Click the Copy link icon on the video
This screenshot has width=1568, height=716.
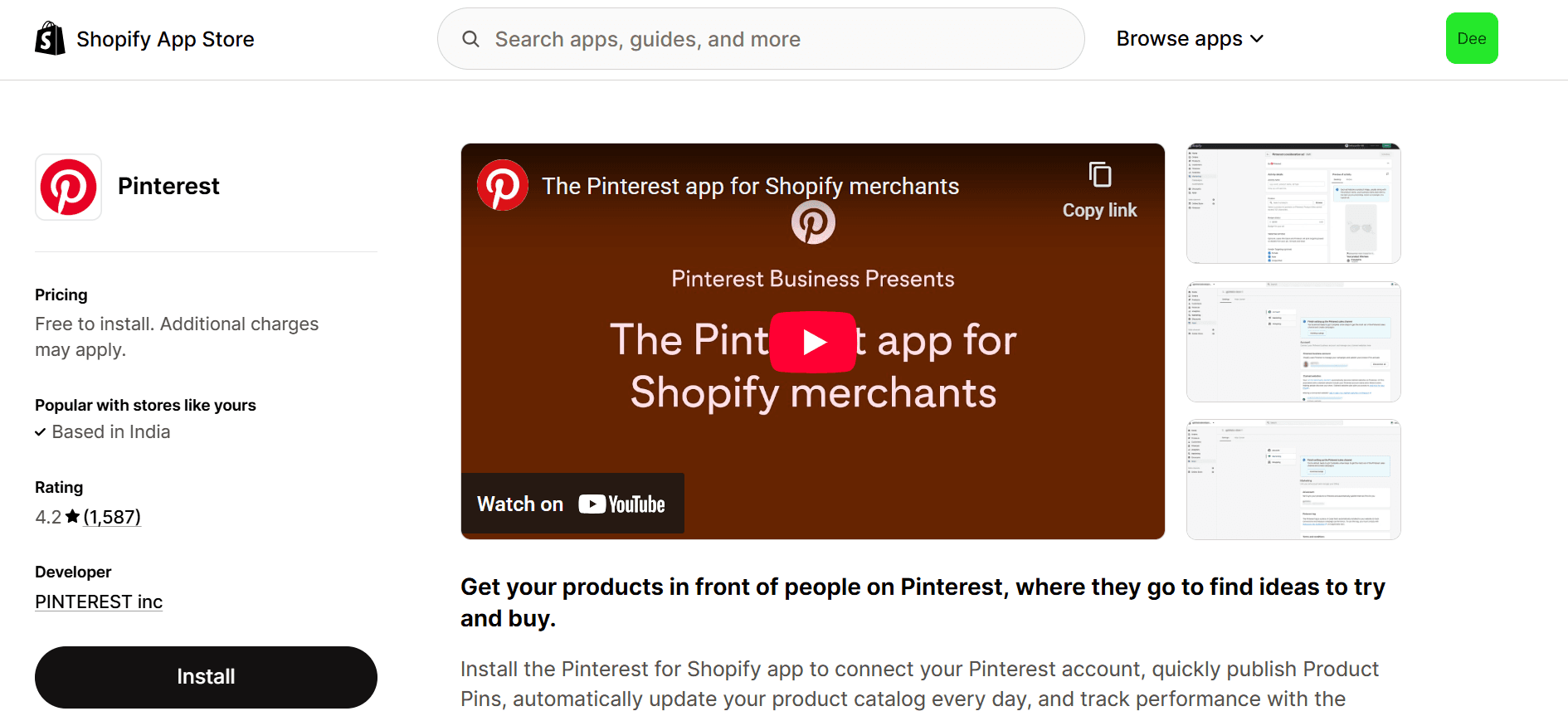(1099, 175)
